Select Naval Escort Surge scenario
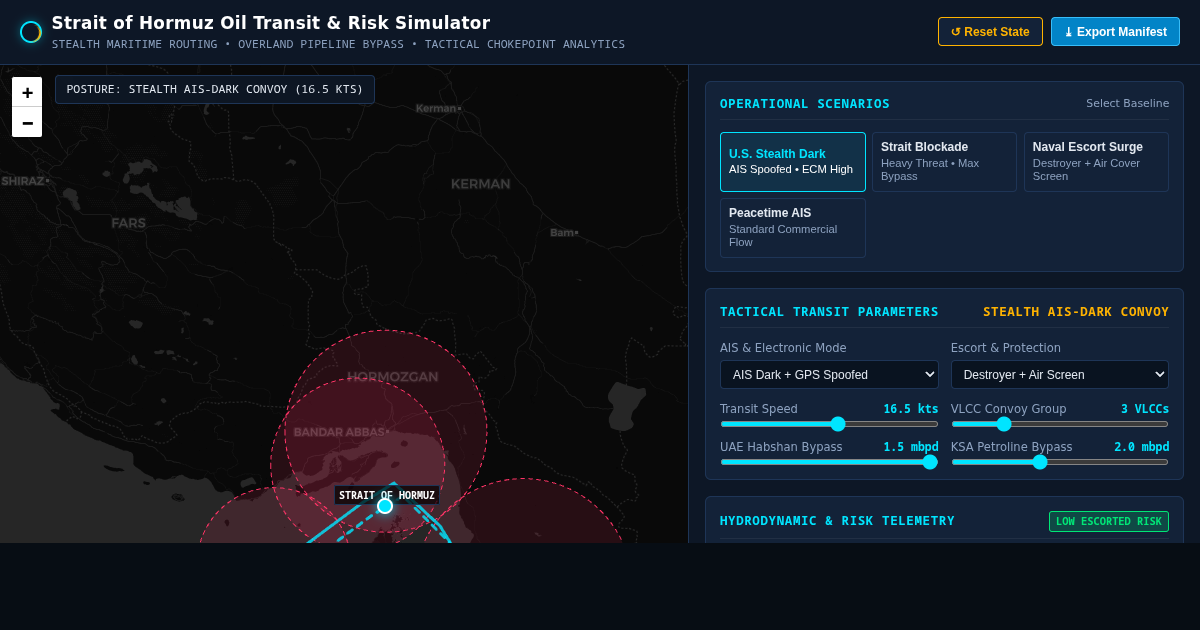1200x630 pixels. (x=1096, y=162)
